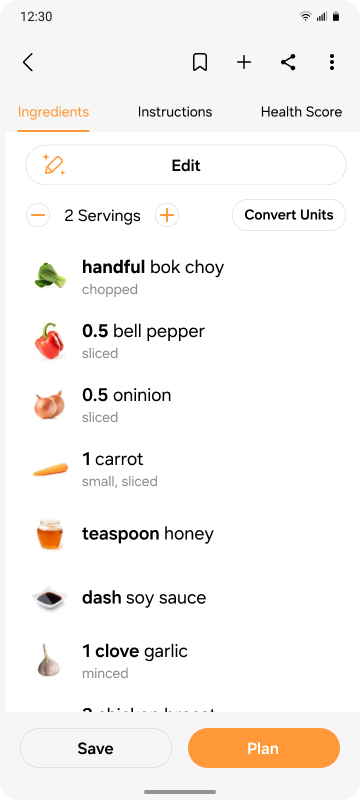This screenshot has width=360, height=800.
Task: Tap the honey jar image
Action: click(x=50, y=534)
